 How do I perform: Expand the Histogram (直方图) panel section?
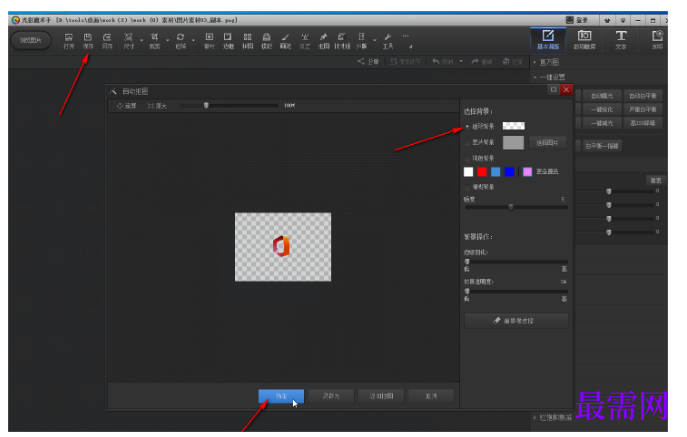pos(535,62)
